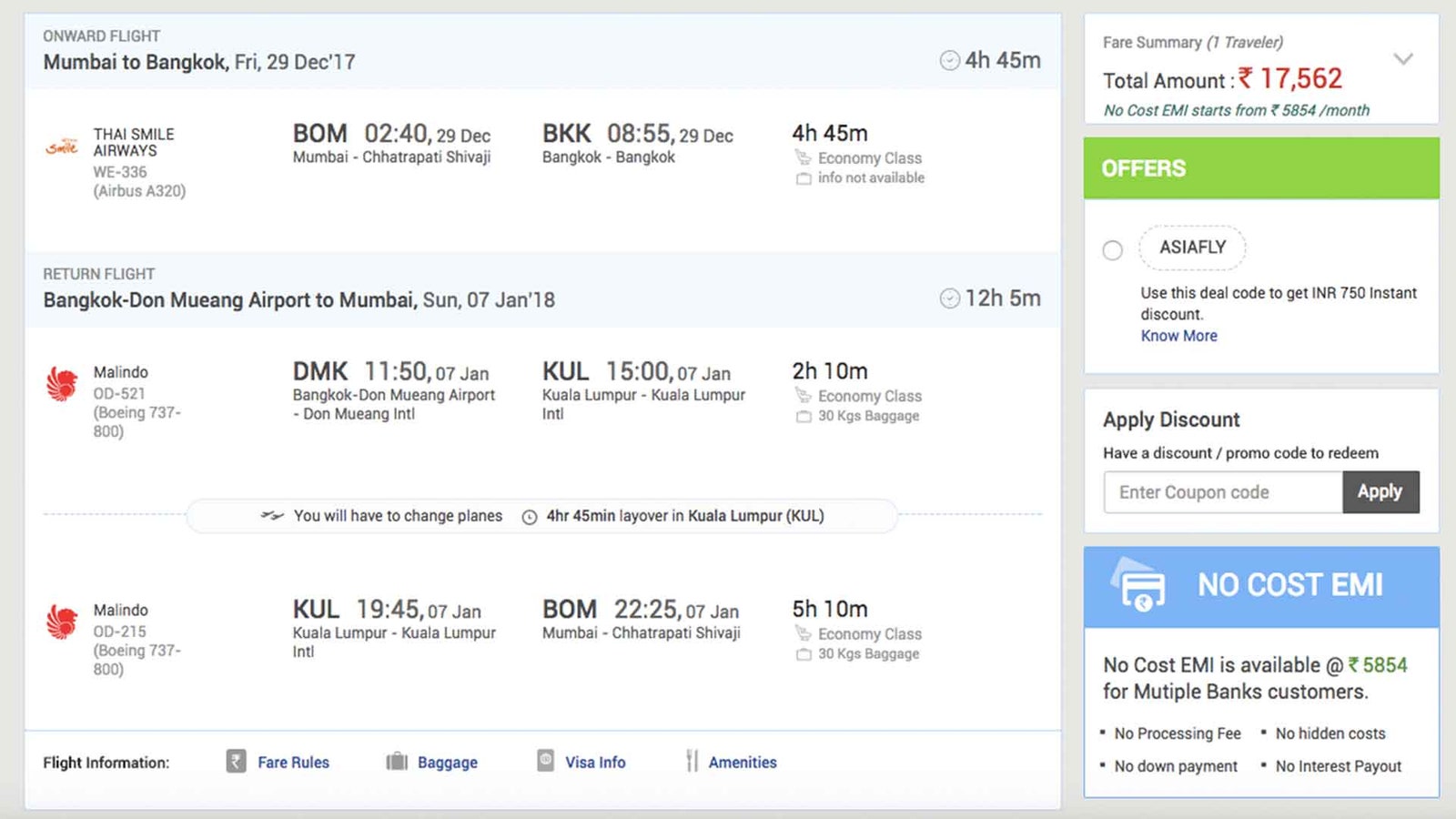Click the seat icon for Economy Class on OD-521
This screenshot has height=819, width=1456.
pos(803,396)
